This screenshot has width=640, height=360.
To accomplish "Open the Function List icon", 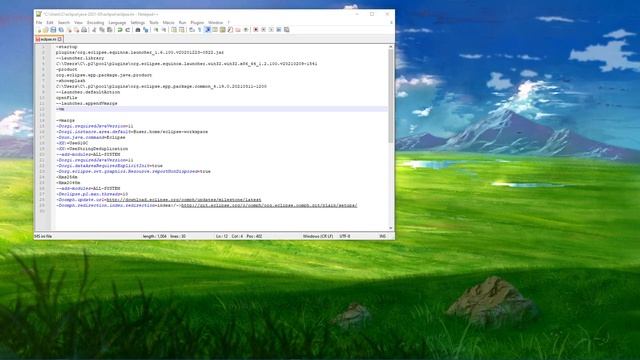I will [231, 30].
